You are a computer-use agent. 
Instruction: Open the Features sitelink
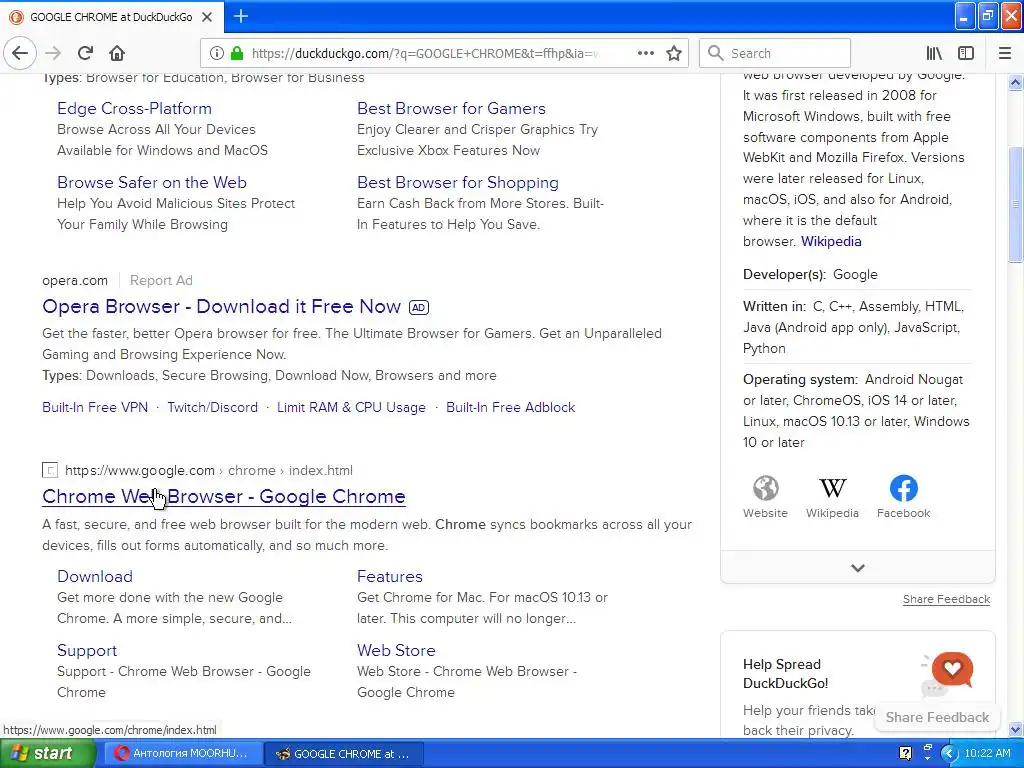pyautogui.click(x=389, y=576)
